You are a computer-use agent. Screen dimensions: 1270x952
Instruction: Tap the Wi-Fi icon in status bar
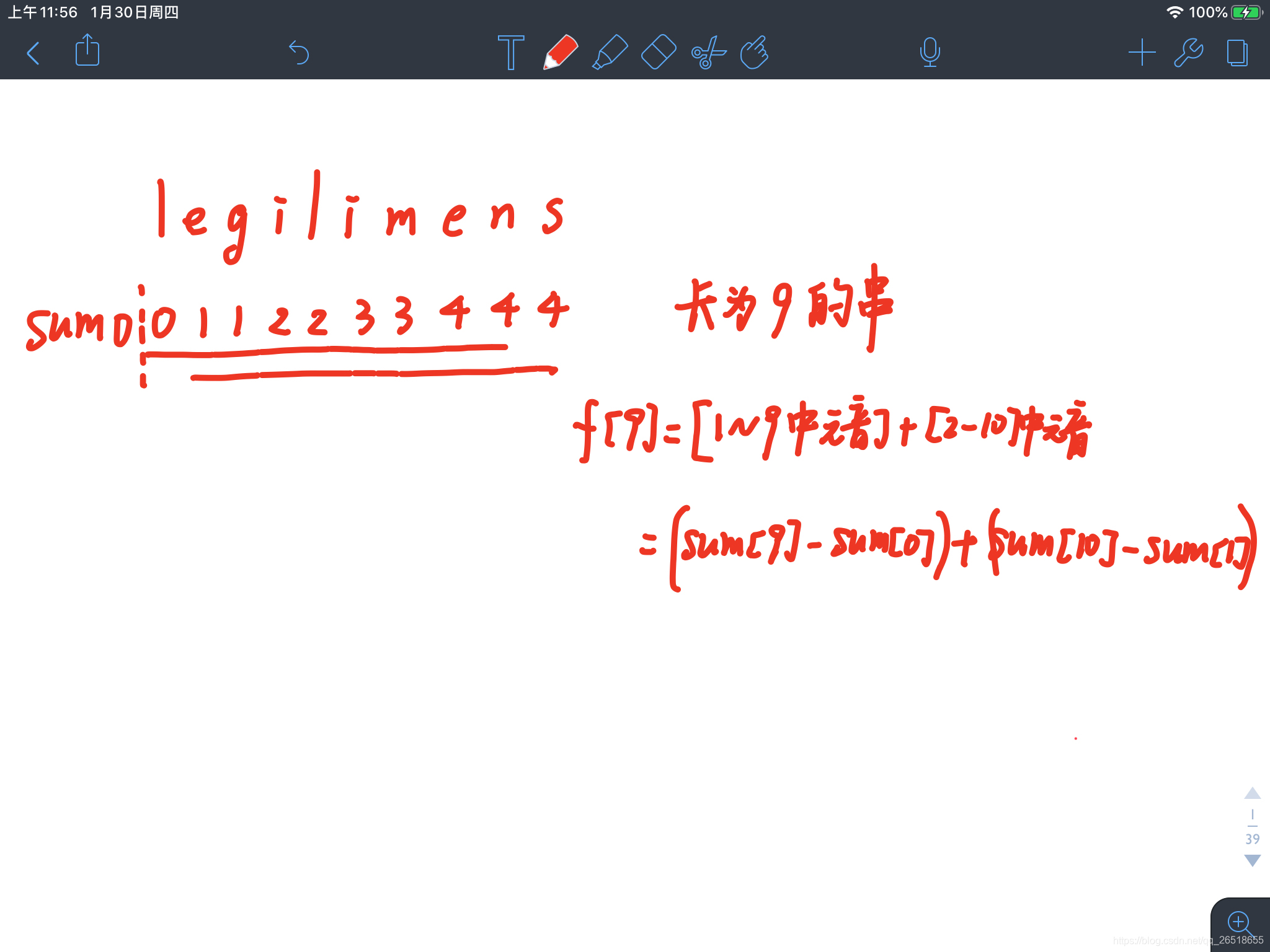(x=1175, y=12)
